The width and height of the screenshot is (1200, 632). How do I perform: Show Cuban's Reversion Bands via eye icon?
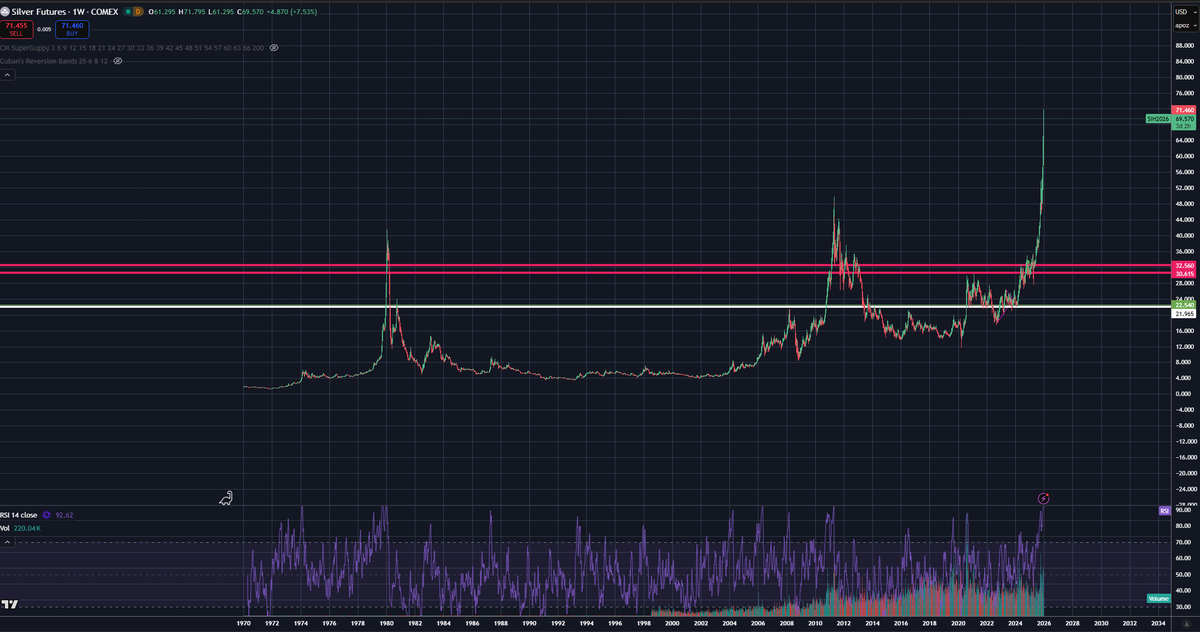117,61
